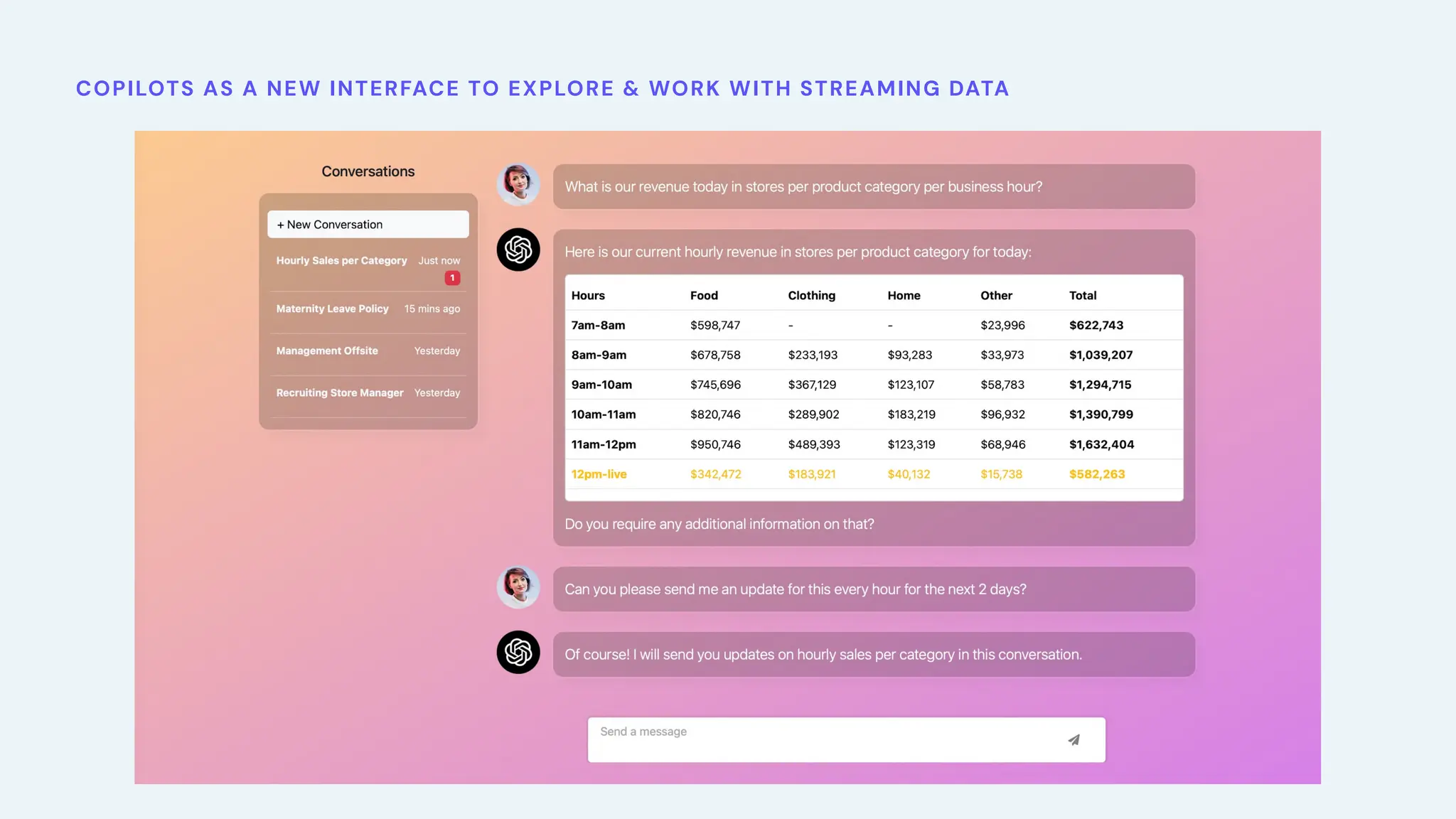Screen dimensions: 1456x819
Task: Click the Hours column header
Action: 588,296
